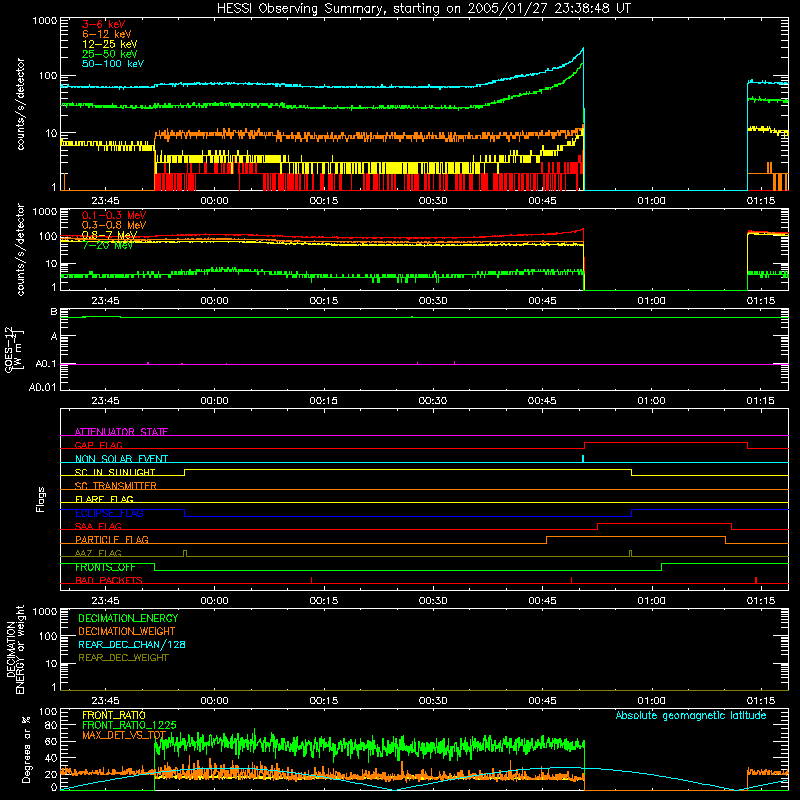Click the top panel 00:30 time tick label
Screen dimensions: 800x800
click(x=433, y=201)
